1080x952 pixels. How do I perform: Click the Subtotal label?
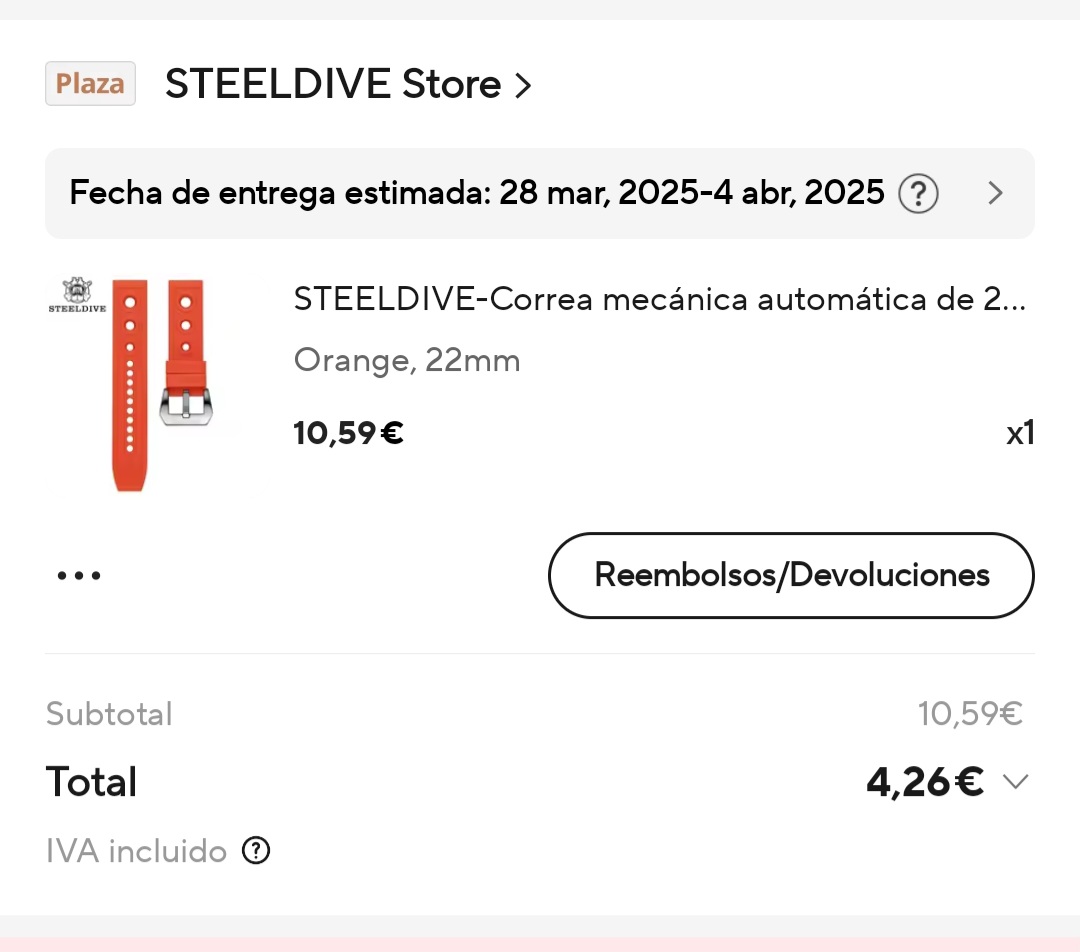click(109, 714)
